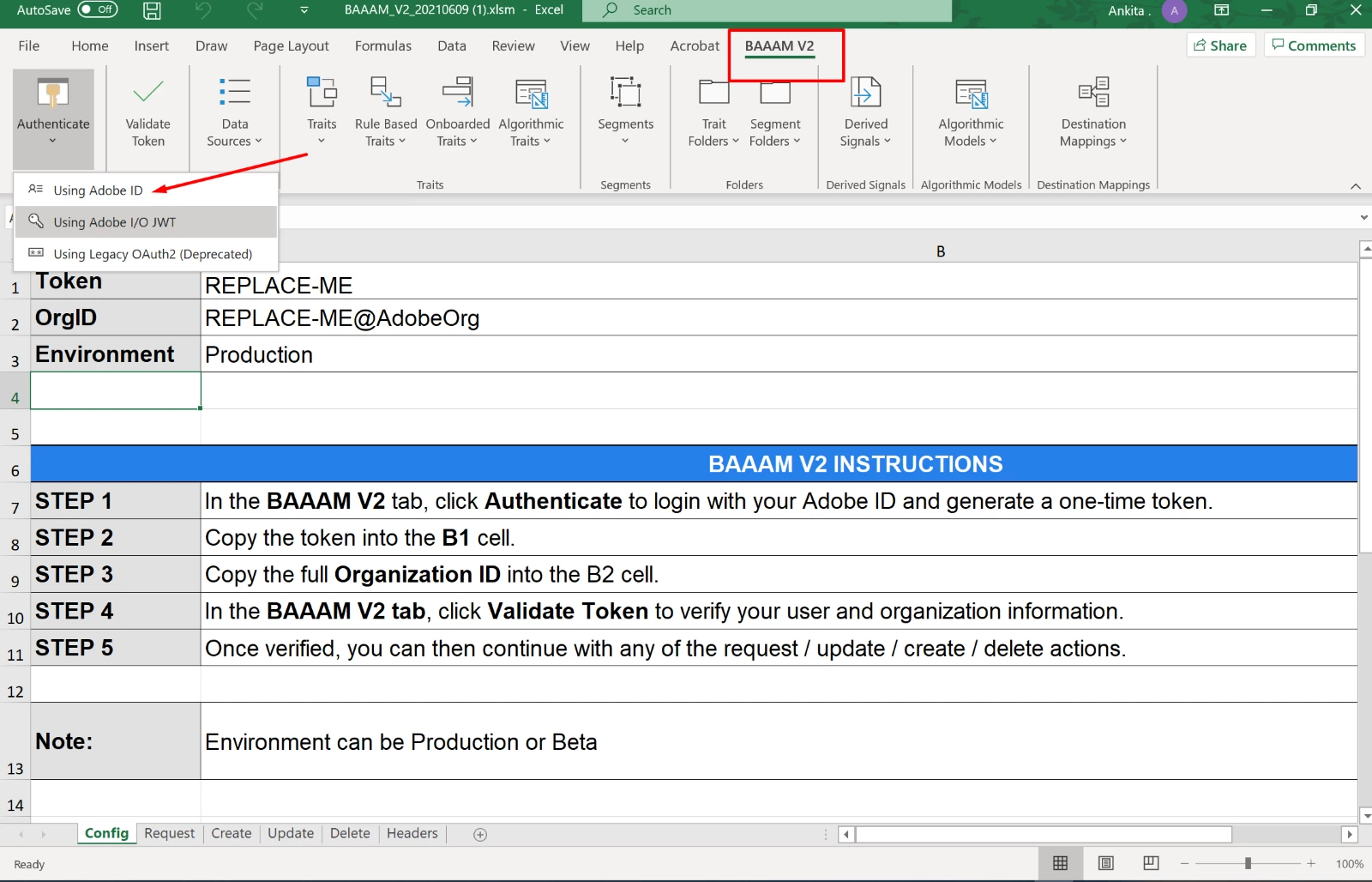Click the horizontal scrollbar thumb
The width and height of the screenshot is (1372, 882).
coord(1044,834)
